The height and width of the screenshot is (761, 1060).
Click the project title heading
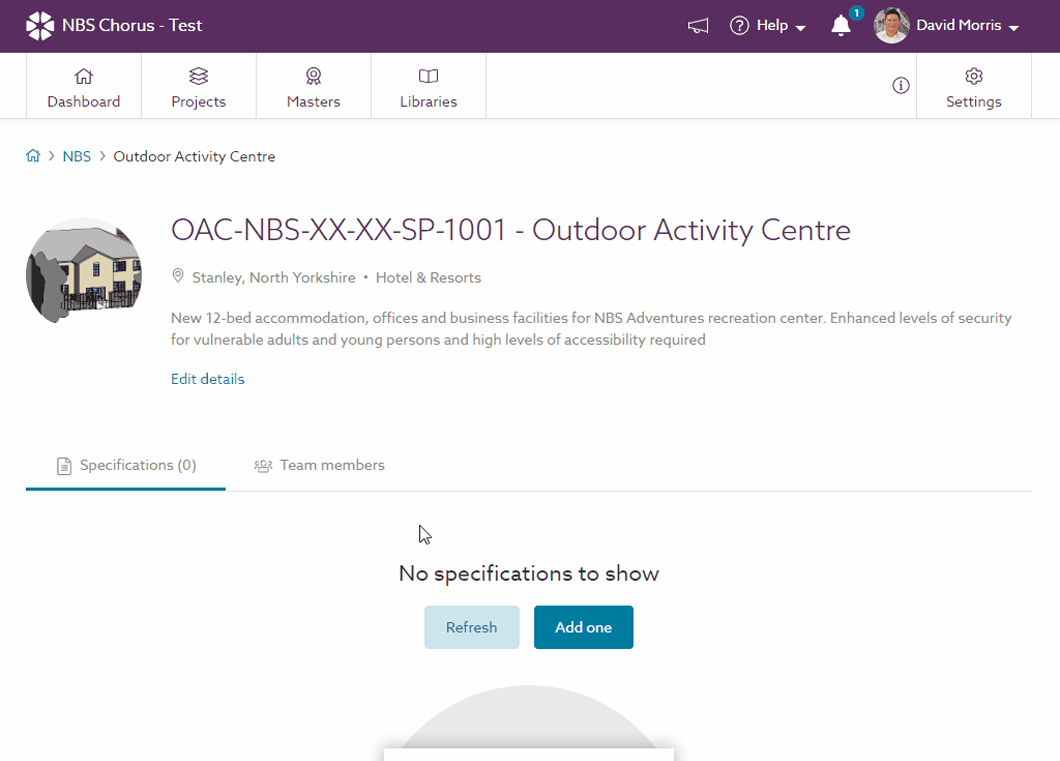pos(510,230)
